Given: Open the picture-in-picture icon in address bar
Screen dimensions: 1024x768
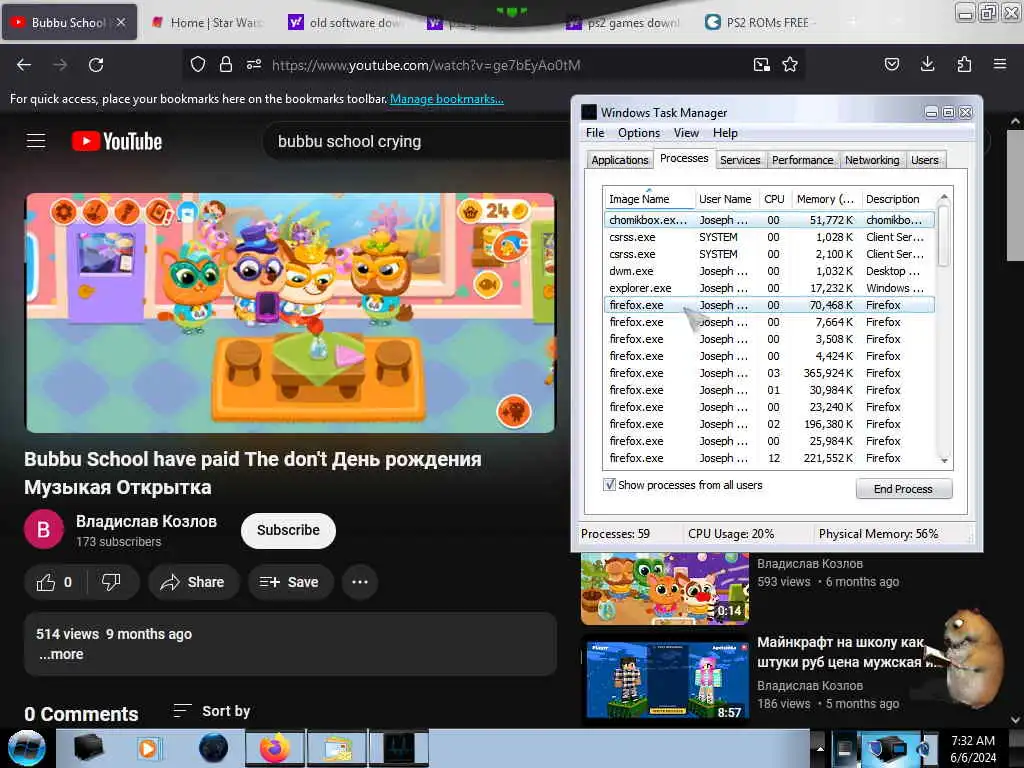Looking at the screenshot, I should point(761,64).
